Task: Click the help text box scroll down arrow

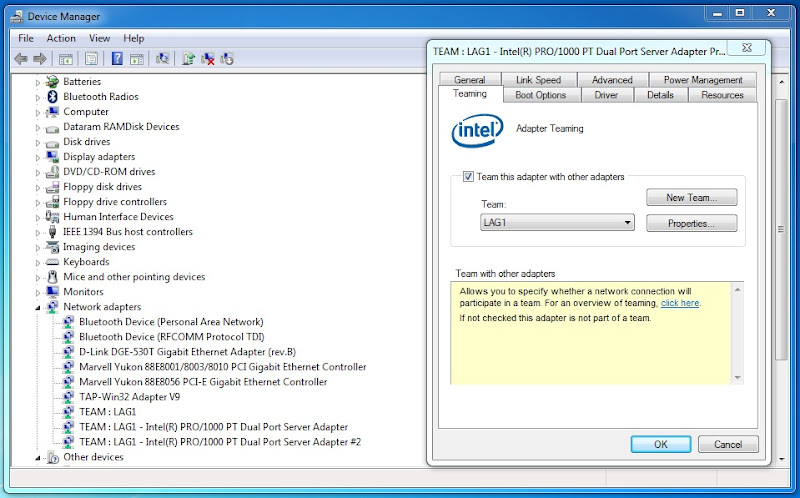Action: (737, 378)
